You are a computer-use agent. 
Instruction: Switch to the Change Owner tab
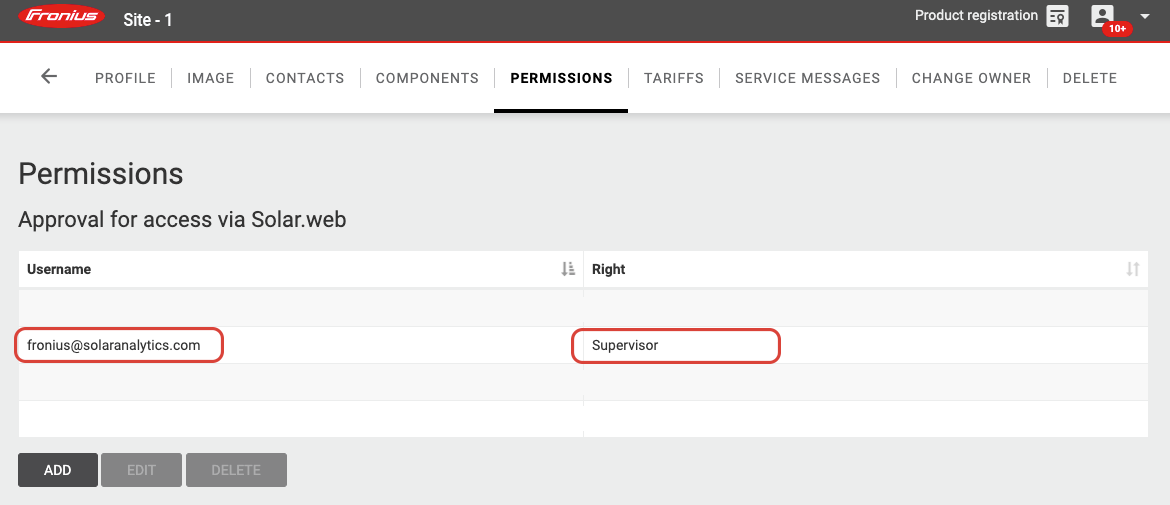[972, 78]
